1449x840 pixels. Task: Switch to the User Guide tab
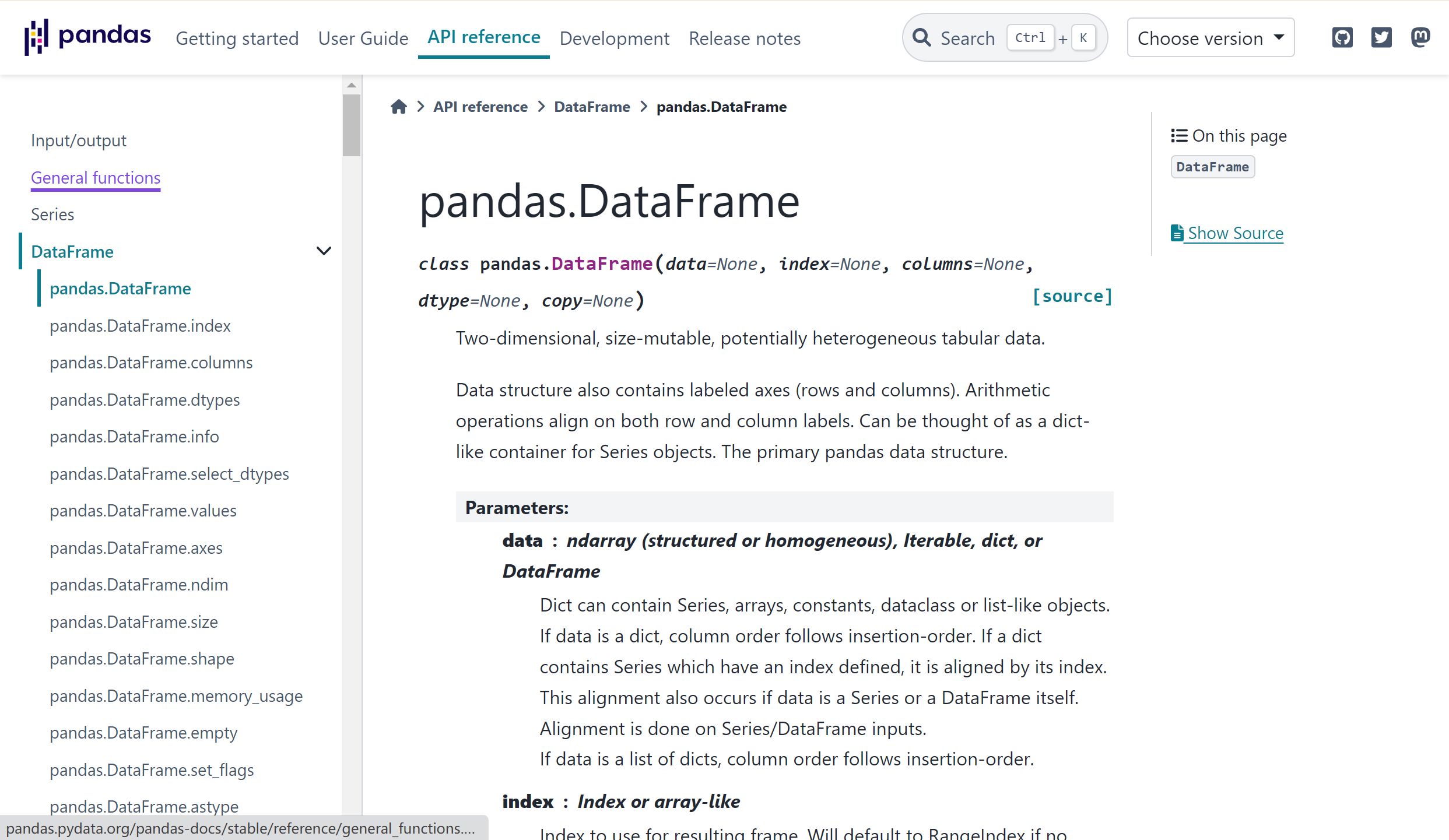coord(363,38)
